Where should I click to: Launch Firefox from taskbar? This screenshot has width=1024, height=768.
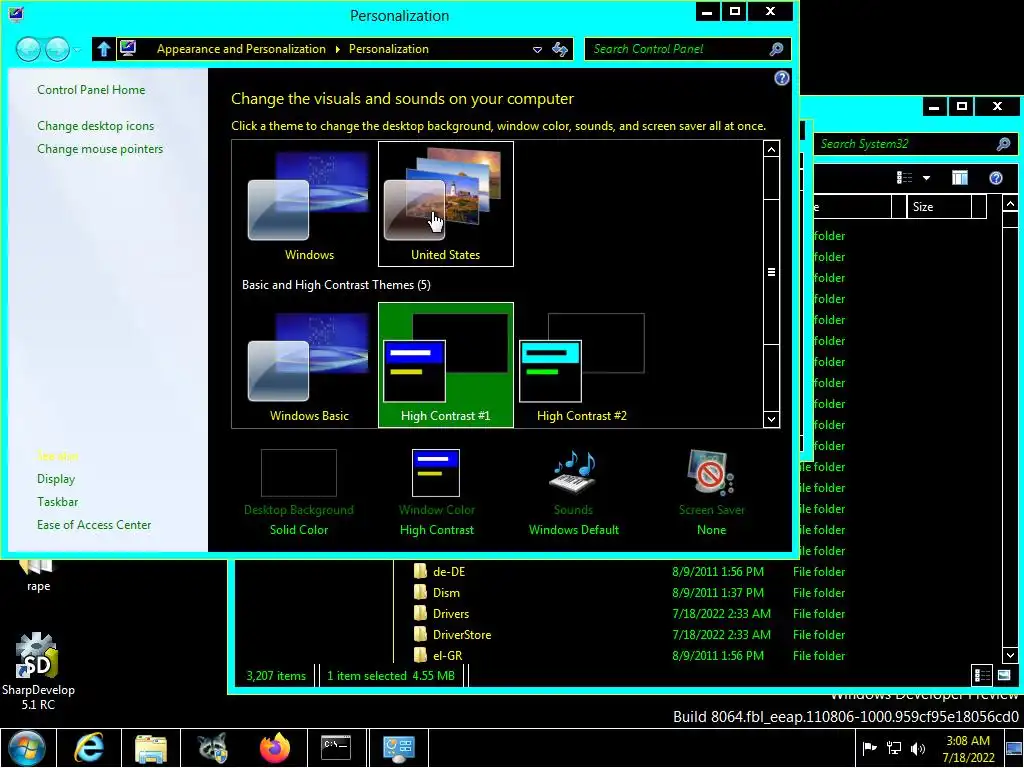(275, 748)
